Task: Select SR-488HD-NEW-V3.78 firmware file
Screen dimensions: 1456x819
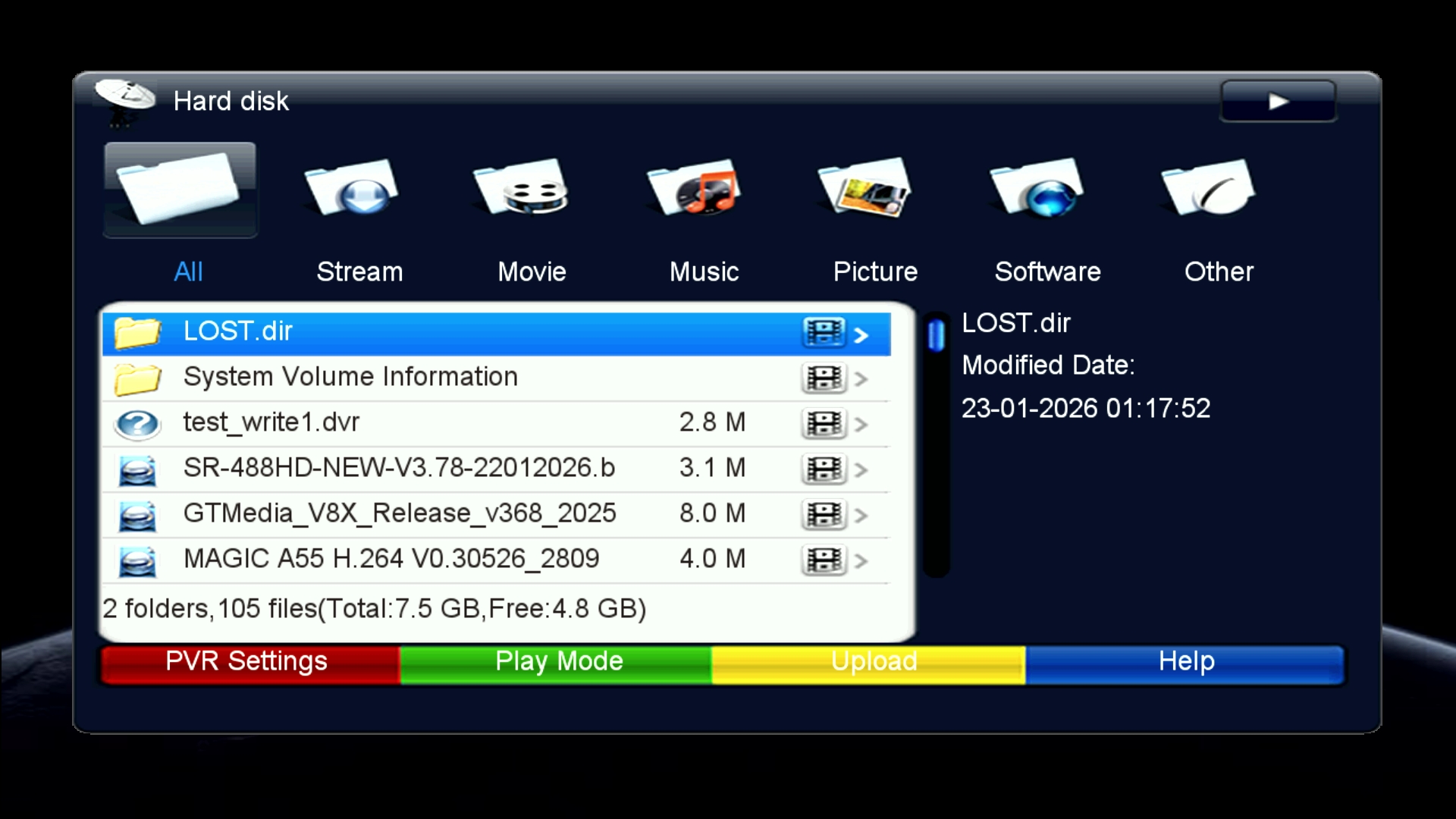Action: pos(399,468)
